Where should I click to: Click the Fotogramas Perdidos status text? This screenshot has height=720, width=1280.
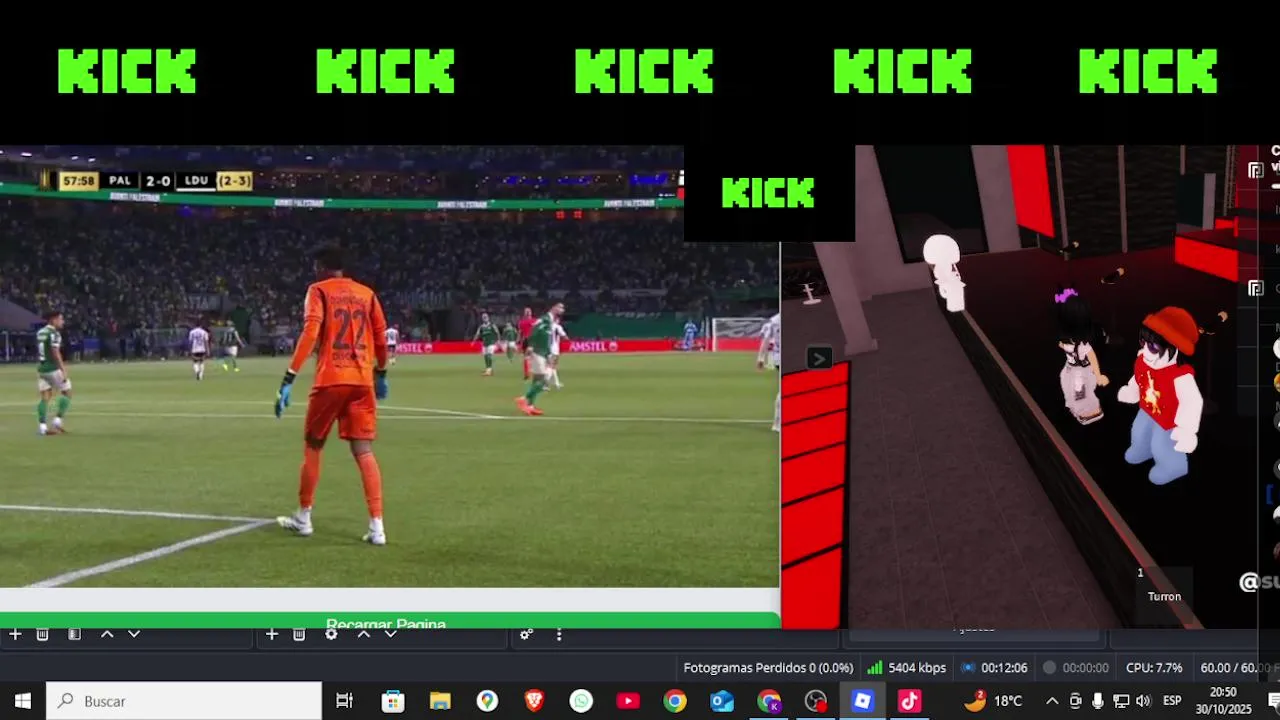click(x=768, y=667)
